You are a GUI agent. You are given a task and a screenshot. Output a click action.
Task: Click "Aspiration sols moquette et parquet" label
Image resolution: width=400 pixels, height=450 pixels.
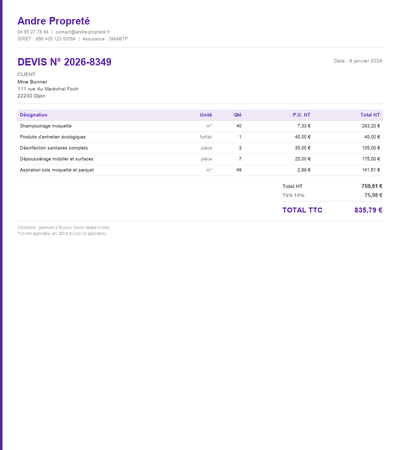point(57,170)
